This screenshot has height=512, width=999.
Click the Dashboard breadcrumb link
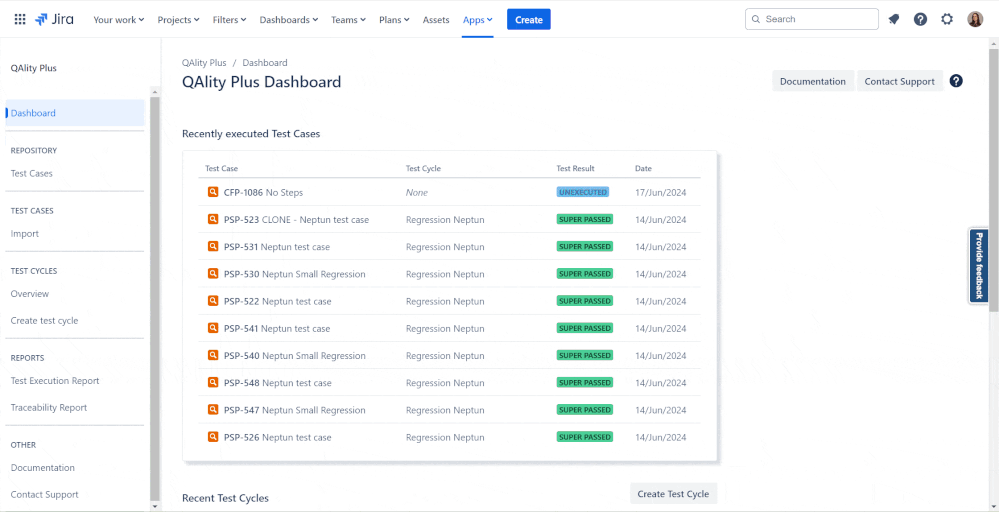[265, 62]
